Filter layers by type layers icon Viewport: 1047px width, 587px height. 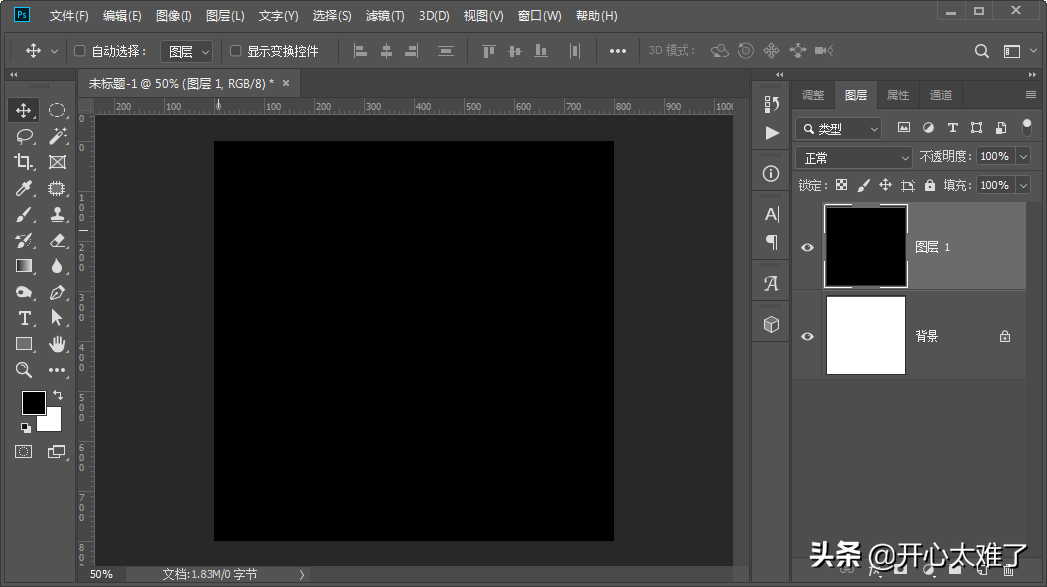click(x=953, y=128)
